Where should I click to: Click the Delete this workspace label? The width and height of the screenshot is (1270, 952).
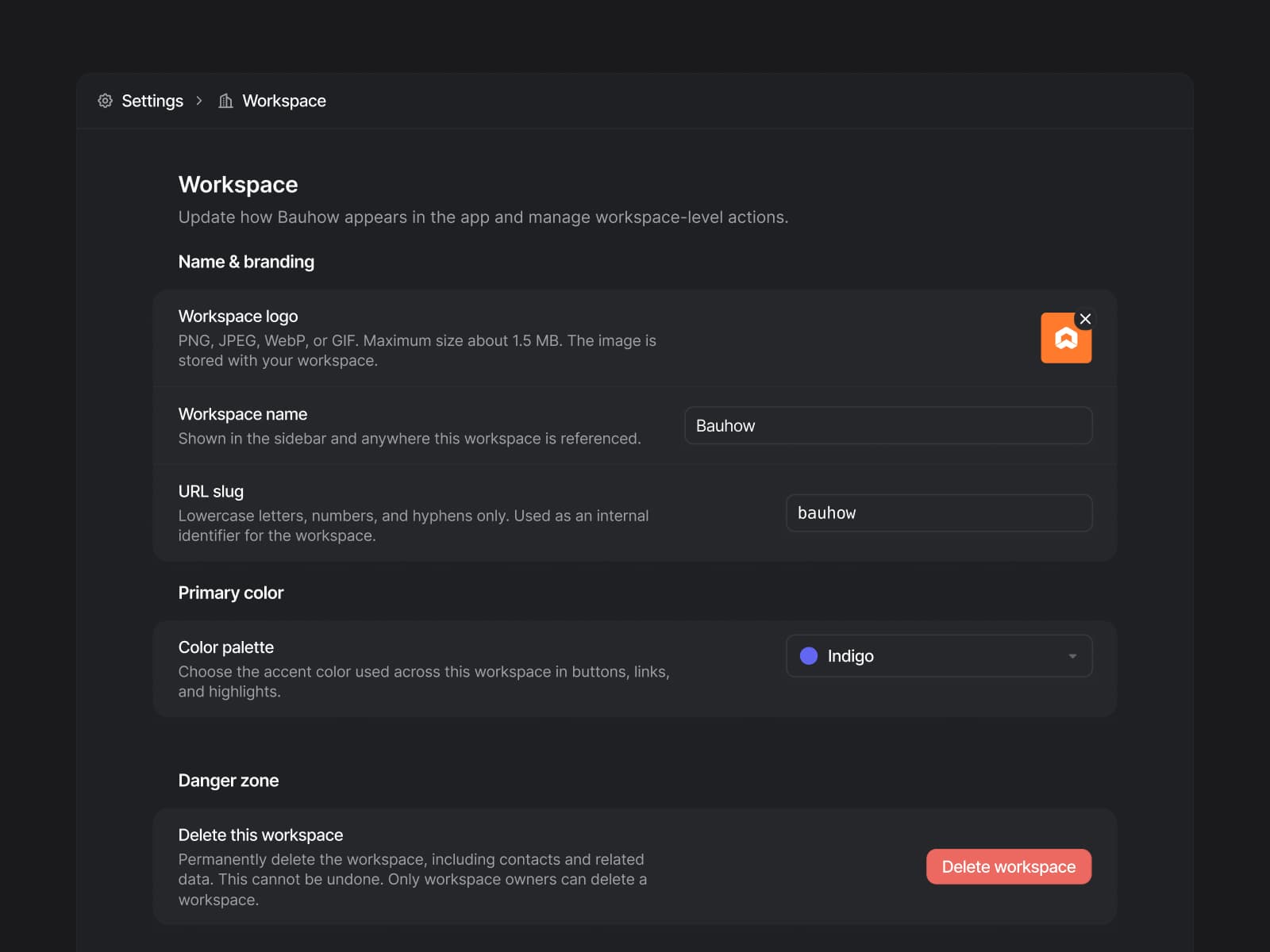[260, 835]
